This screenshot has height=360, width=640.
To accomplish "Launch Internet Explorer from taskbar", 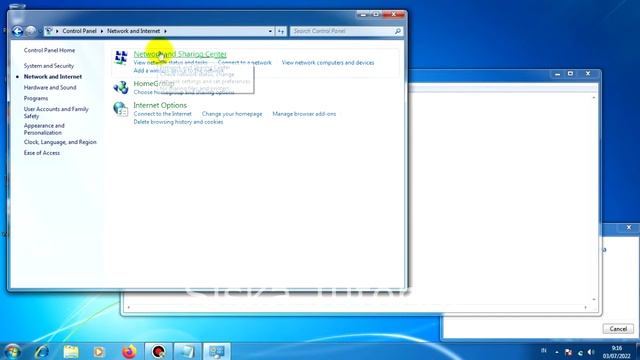I will point(42,351).
